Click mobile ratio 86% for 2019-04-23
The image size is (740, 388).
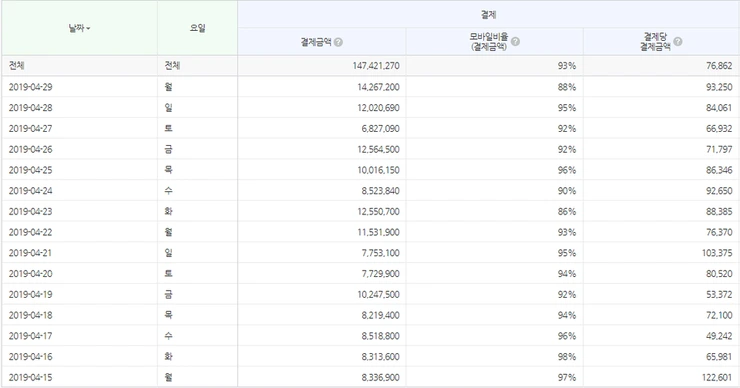coord(567,211)
